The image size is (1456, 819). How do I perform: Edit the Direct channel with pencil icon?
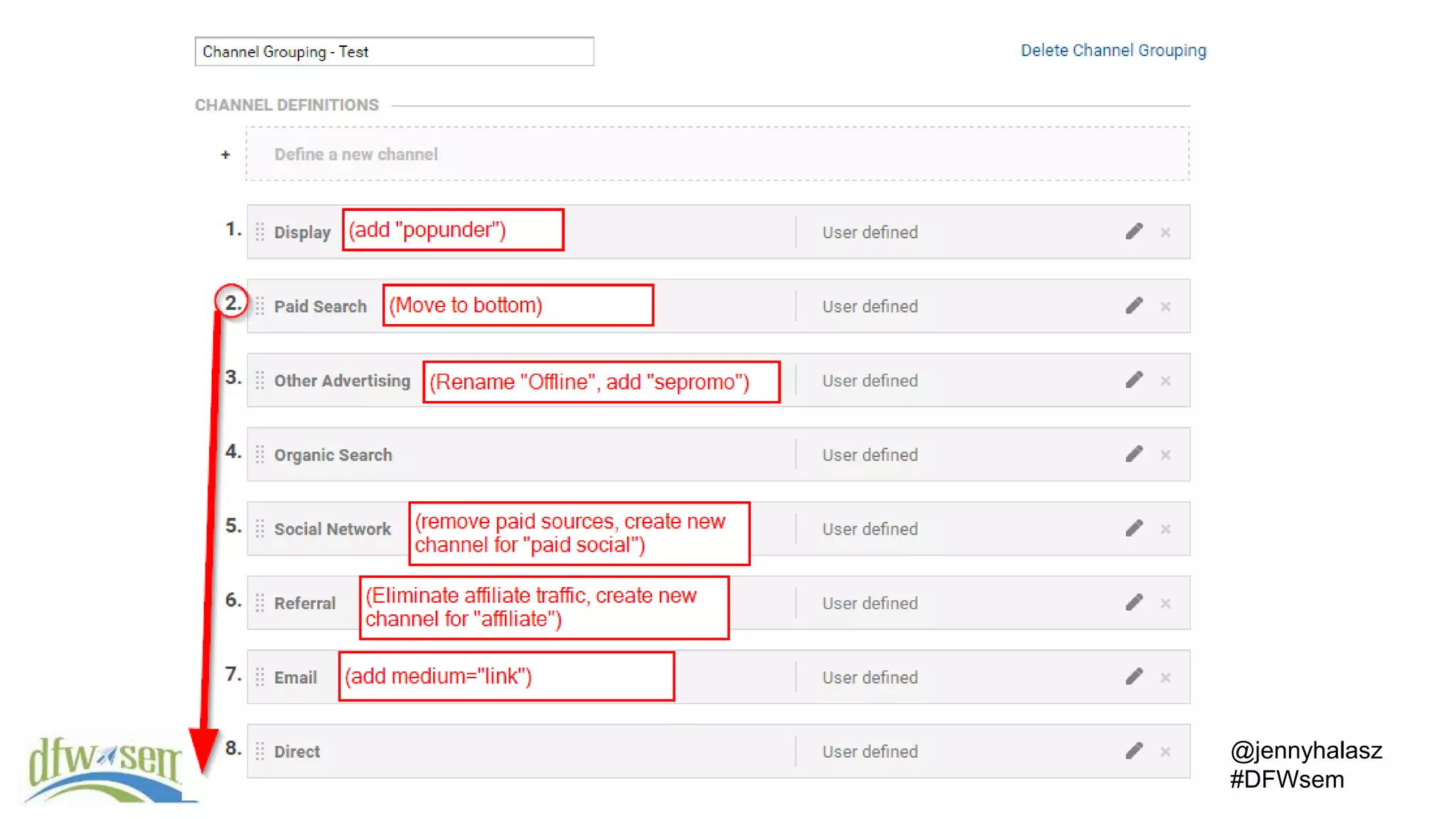click(1134, 751)
